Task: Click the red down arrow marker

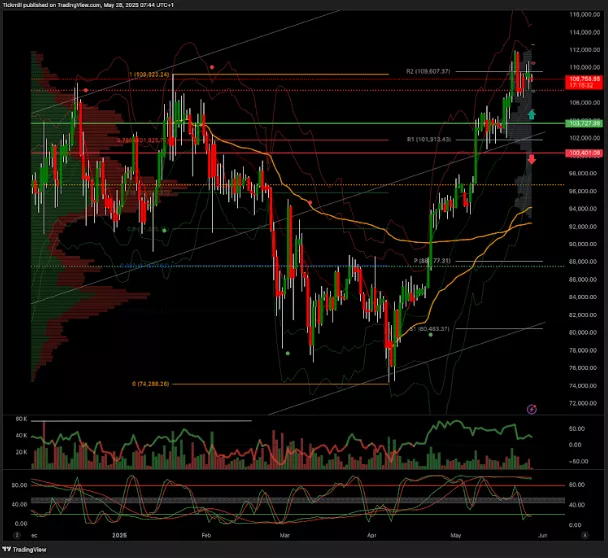Action: (x=531, y=159)
